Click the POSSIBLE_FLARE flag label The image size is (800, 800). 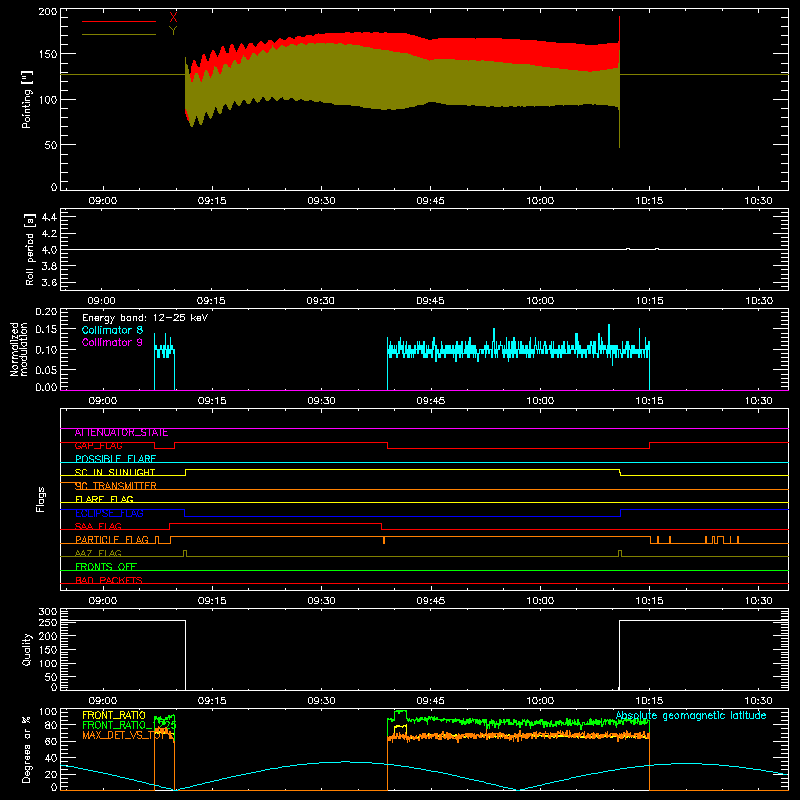pos(115,459)
